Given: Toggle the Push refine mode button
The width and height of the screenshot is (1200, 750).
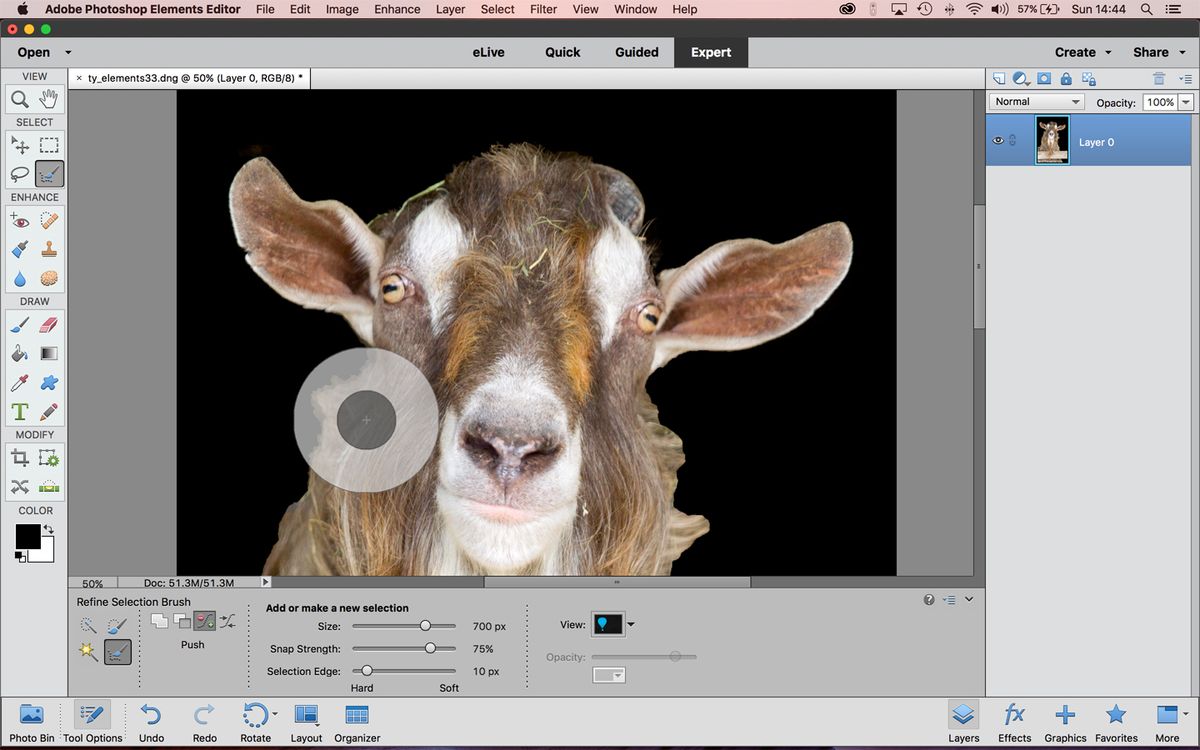Looking at the screenshot, I should pyautogui.click(x=205, y=620).
